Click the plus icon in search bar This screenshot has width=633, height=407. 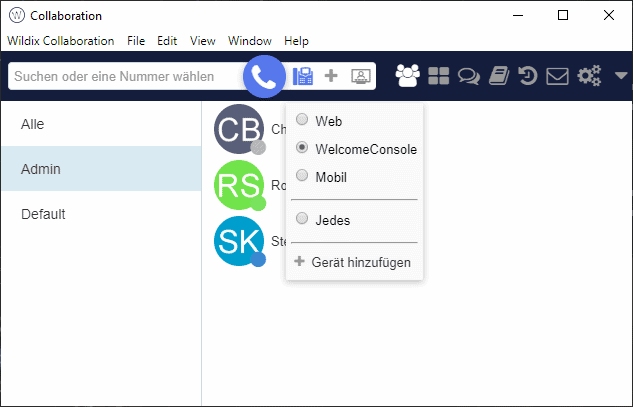pyautogui.click(x=331, y=76)
